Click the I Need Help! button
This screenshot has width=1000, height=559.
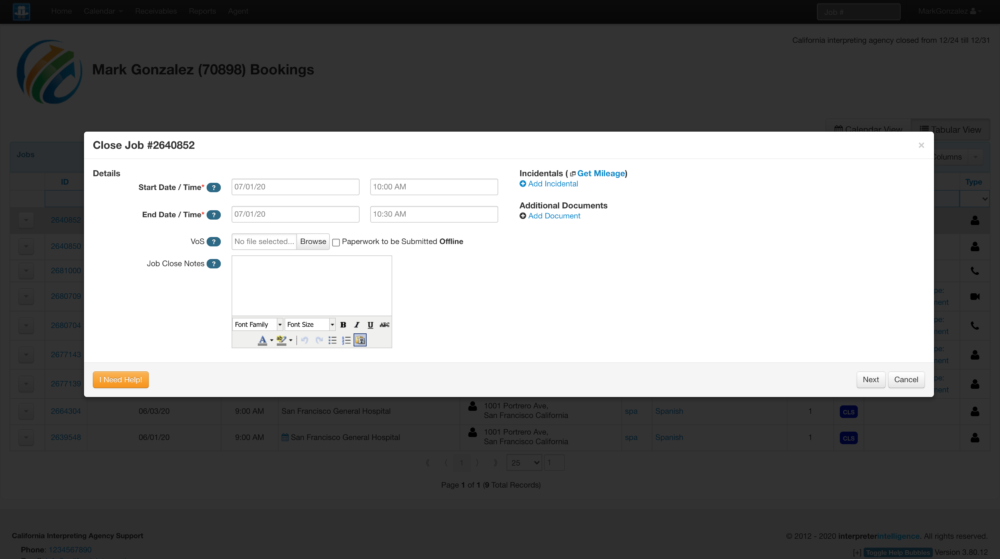coord(121,380)
